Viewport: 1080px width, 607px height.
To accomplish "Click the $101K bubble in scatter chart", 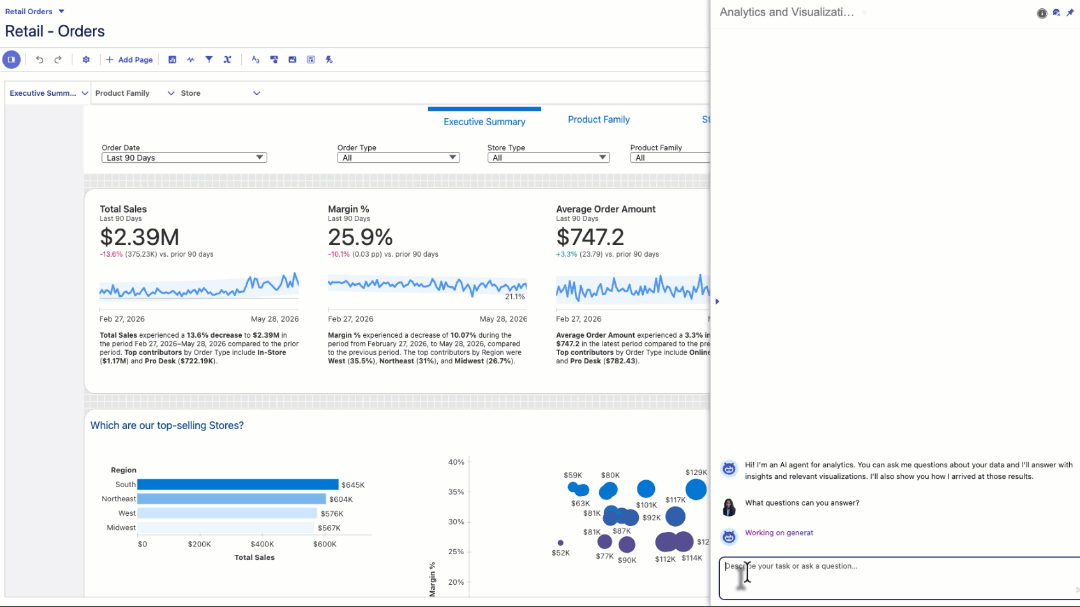I will (645, 489).
